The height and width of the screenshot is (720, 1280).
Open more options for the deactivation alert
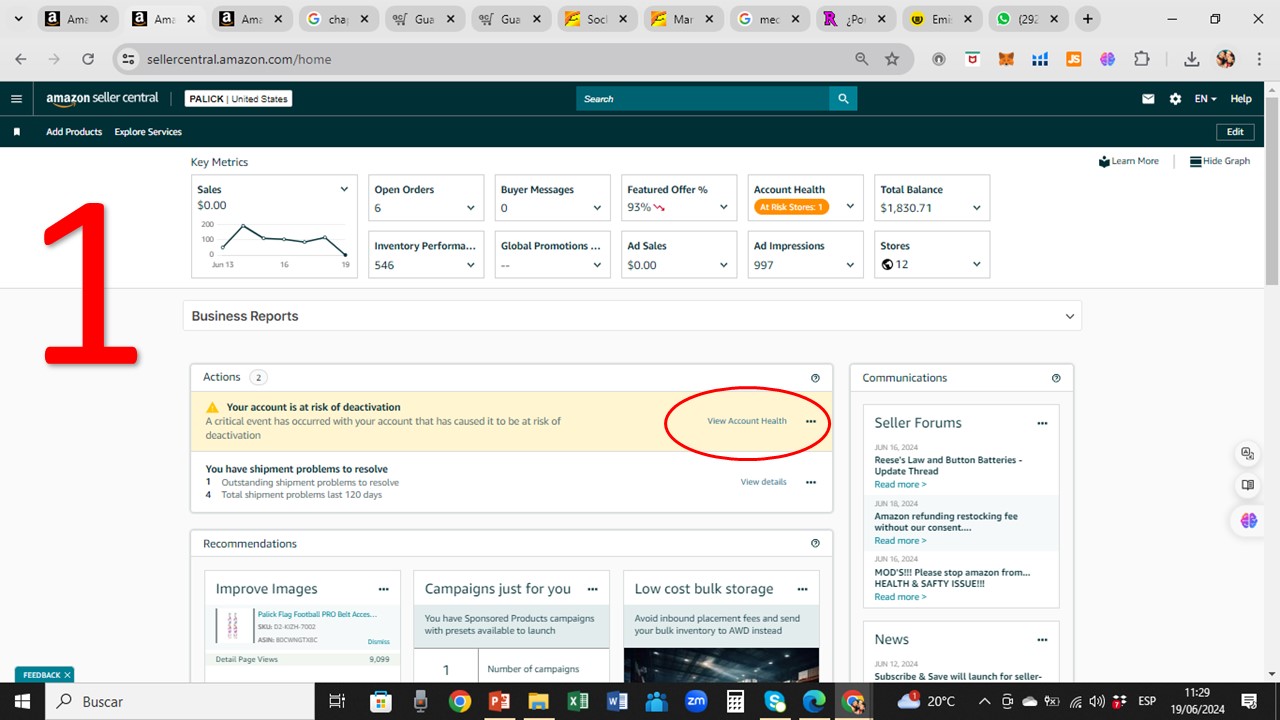tap(811, 421)
